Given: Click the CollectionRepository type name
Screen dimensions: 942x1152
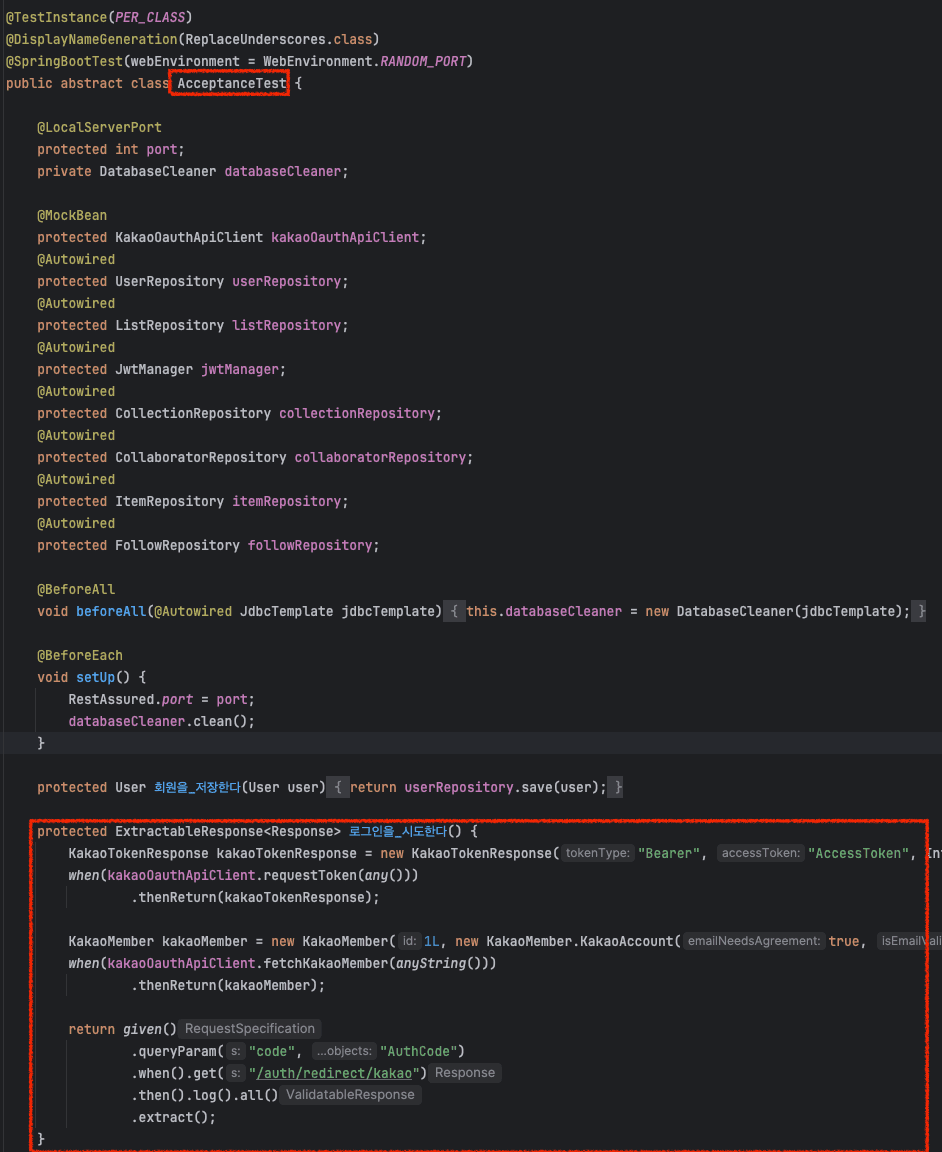Looking at the screenshot, I should point(193,414).
